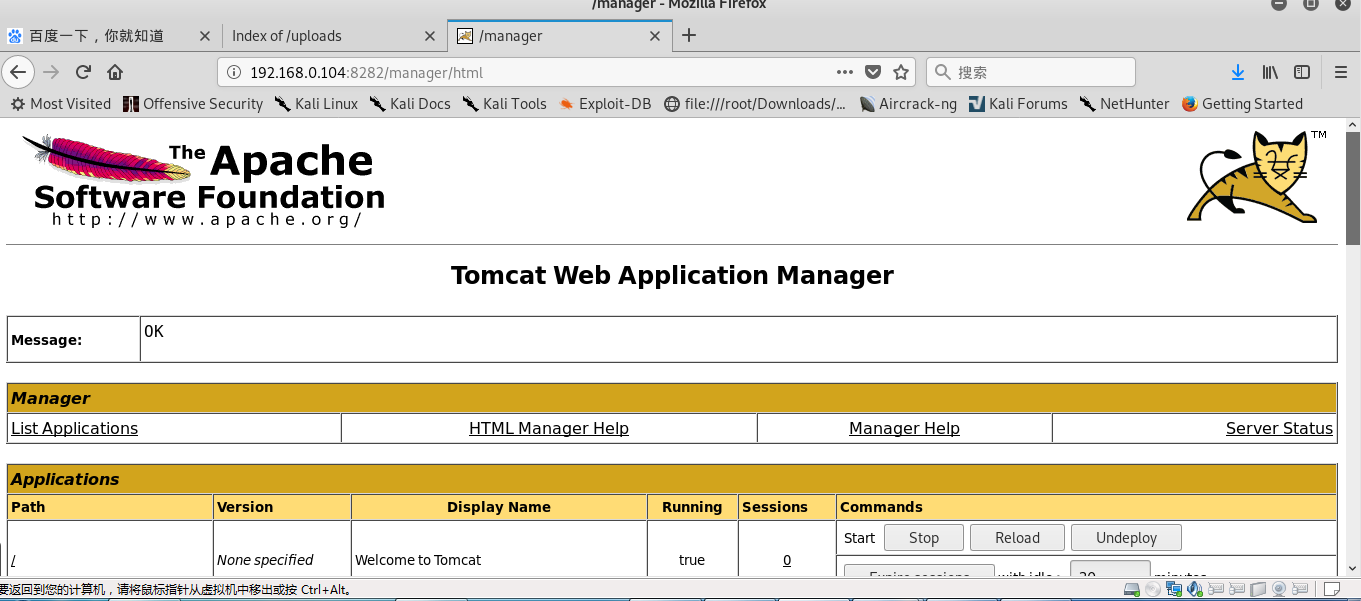Open Kali Docs bookmark
Image resolution: width=1361 pixels, height=601 pixels.
click(410, 104)
